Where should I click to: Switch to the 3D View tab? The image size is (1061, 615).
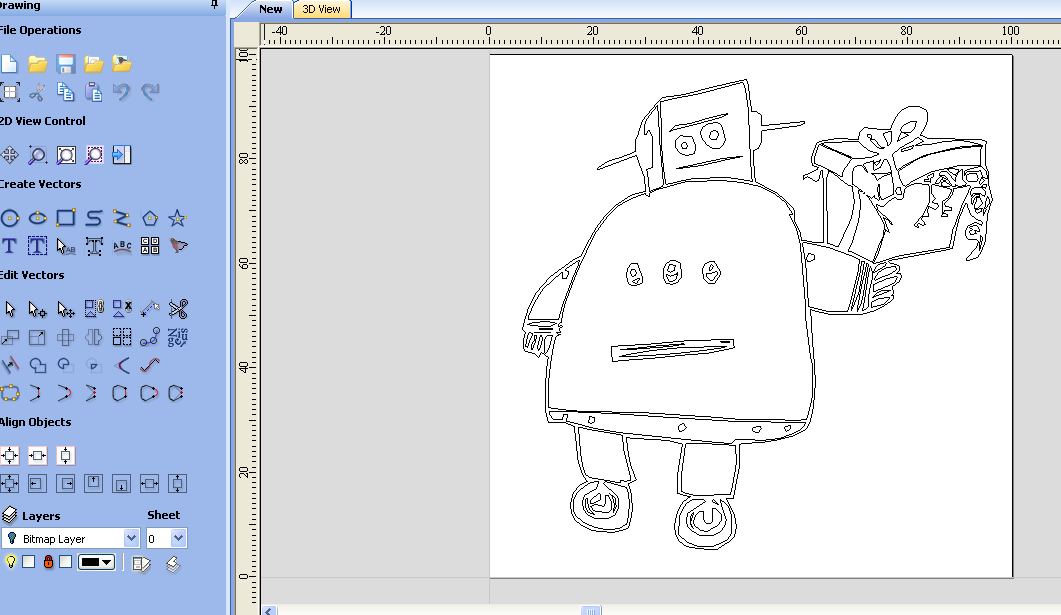pos(321,9)
